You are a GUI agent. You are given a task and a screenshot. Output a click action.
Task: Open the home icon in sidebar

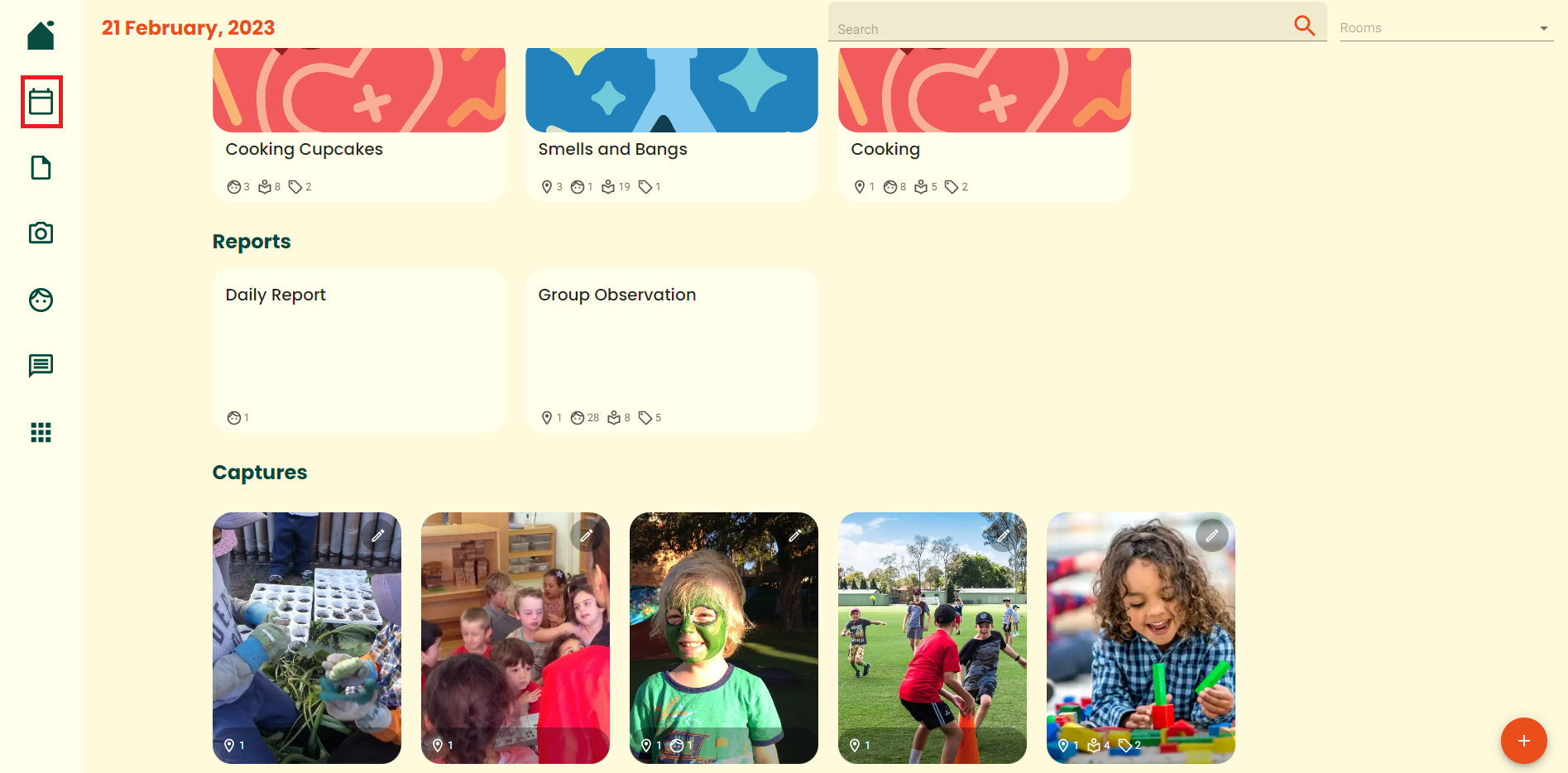41,36
